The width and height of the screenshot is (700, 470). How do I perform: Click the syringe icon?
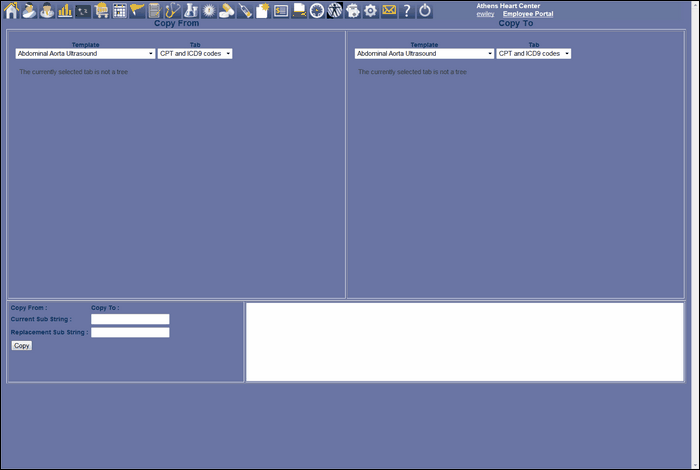pos(245,10)
